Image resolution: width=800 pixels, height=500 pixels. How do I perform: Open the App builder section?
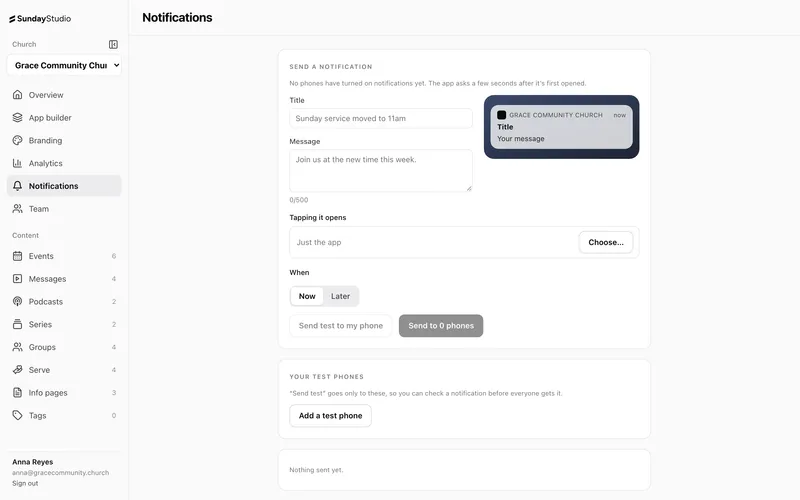point(64,118)
